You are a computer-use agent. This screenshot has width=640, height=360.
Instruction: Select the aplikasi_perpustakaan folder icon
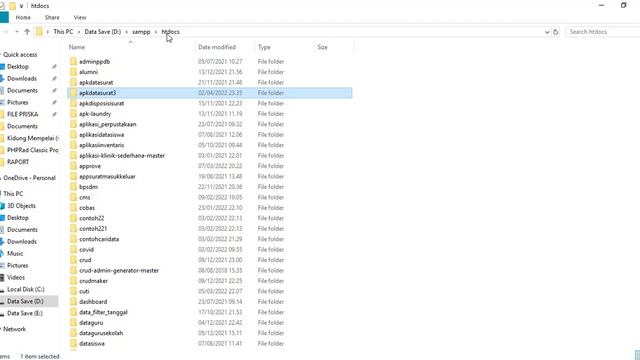(73, 124)
